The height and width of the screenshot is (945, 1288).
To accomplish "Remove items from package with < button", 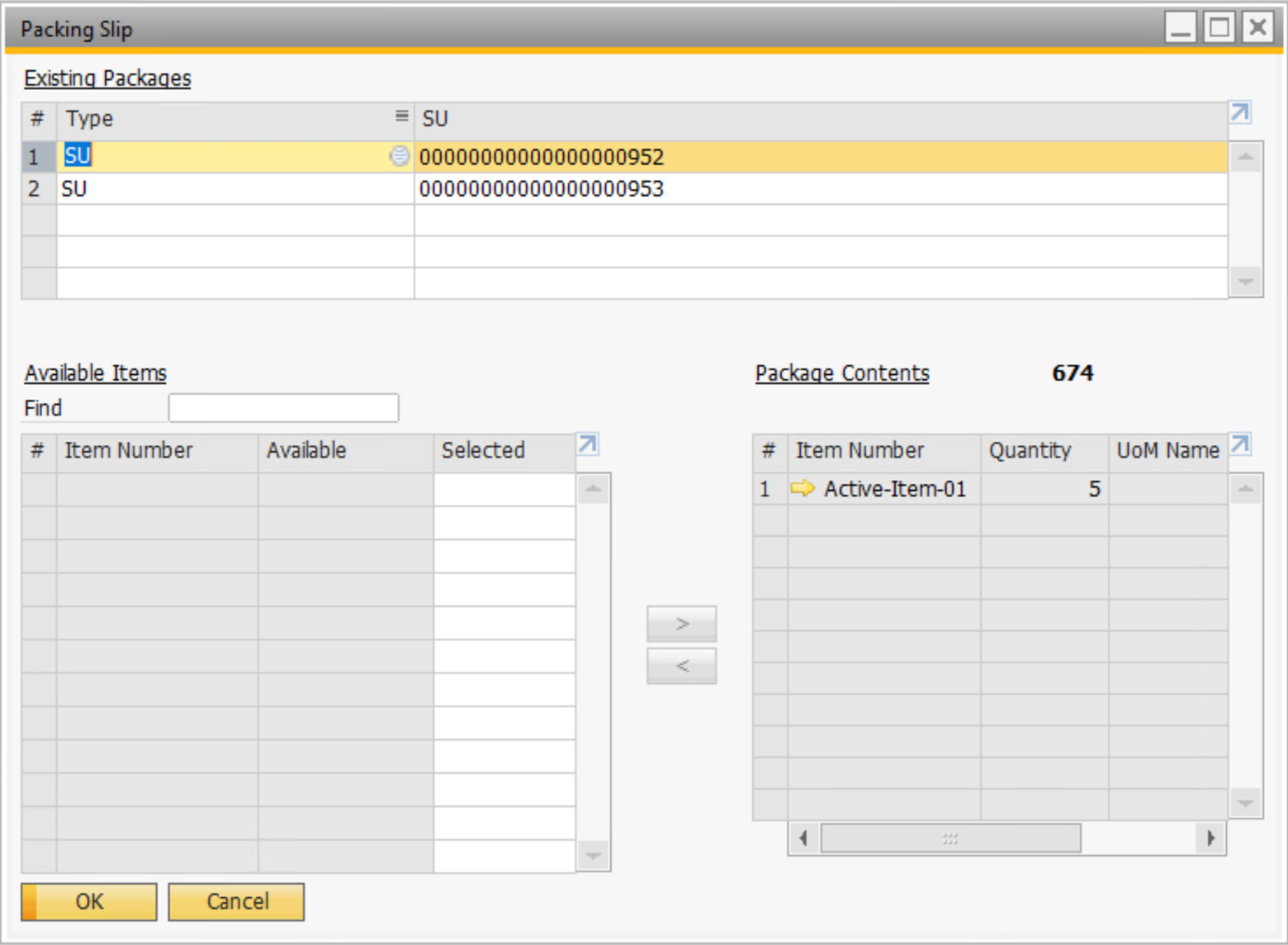I will [x=681, y=666].
